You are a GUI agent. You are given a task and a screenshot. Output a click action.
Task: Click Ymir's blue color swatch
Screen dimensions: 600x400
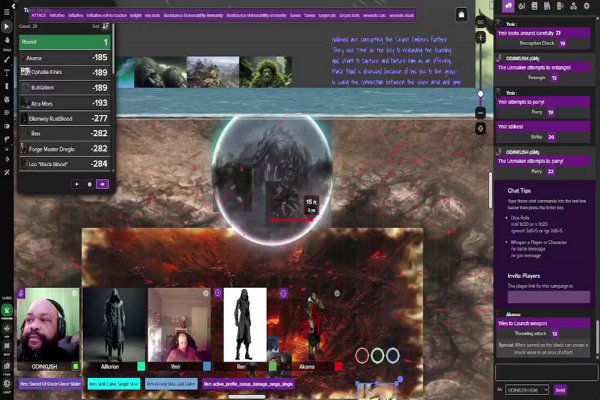tap(207, 367)
